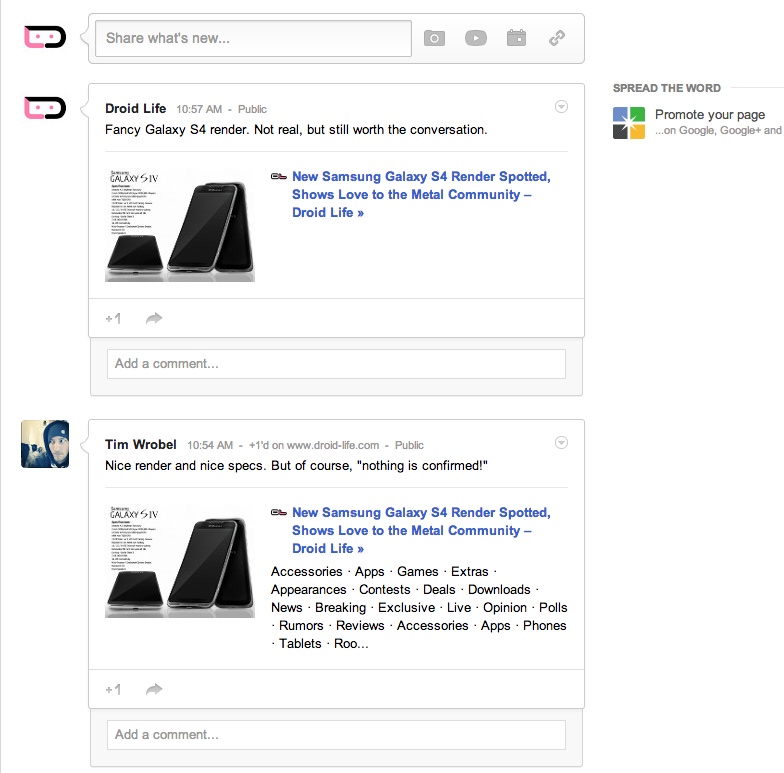Click the create event calendar icon
The height and width of the screenshot is (773, 784).
click(516, 38)
